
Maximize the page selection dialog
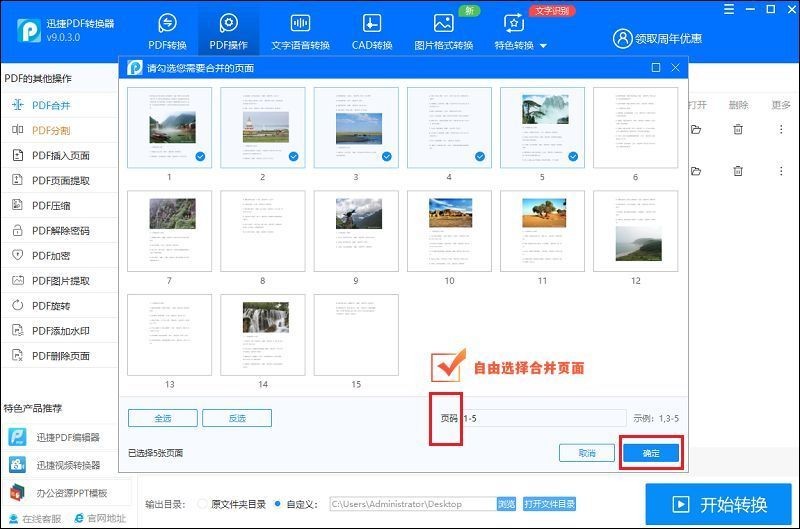(x=656, y=67)
